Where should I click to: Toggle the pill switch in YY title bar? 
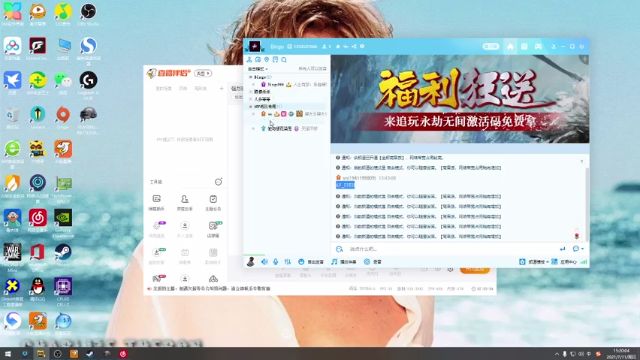click(x=491, y=47)
